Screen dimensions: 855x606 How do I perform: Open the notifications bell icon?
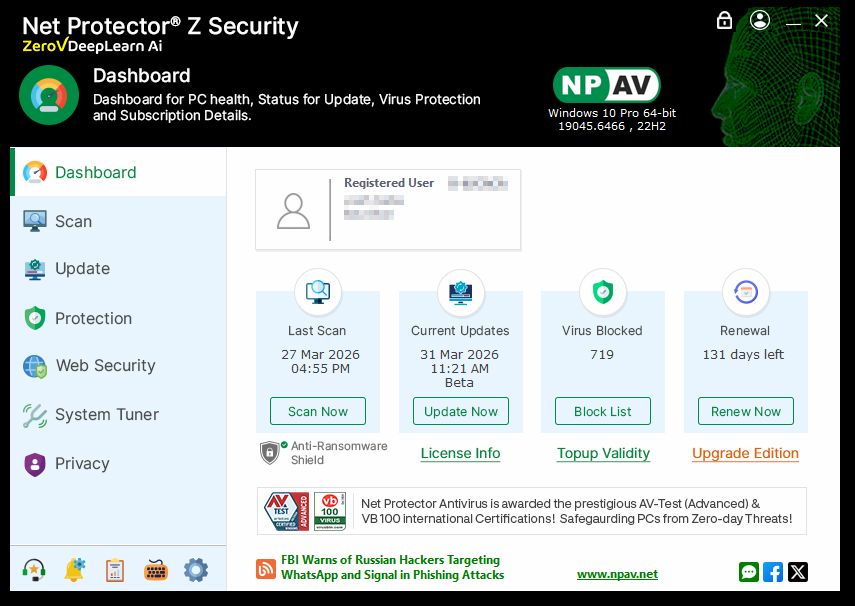[74, 570]
